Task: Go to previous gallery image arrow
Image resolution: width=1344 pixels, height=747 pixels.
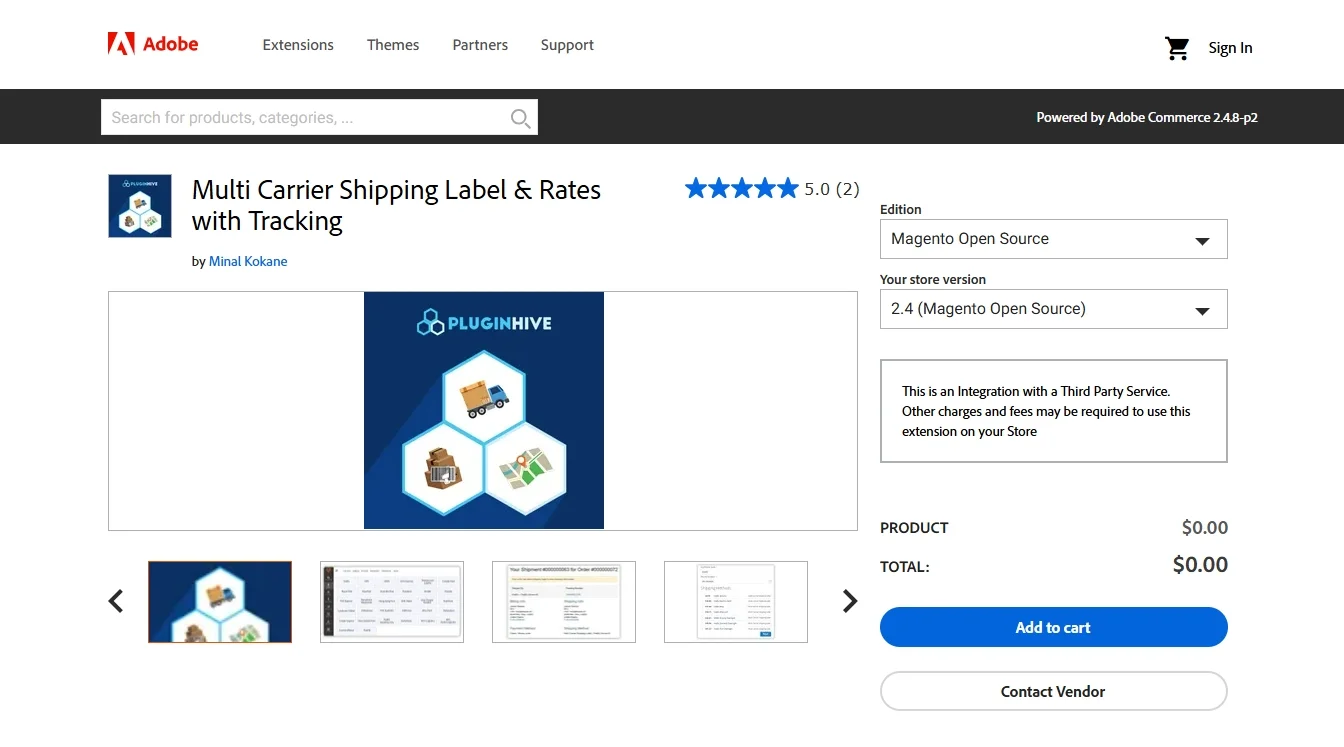Action: click(116, 601)
